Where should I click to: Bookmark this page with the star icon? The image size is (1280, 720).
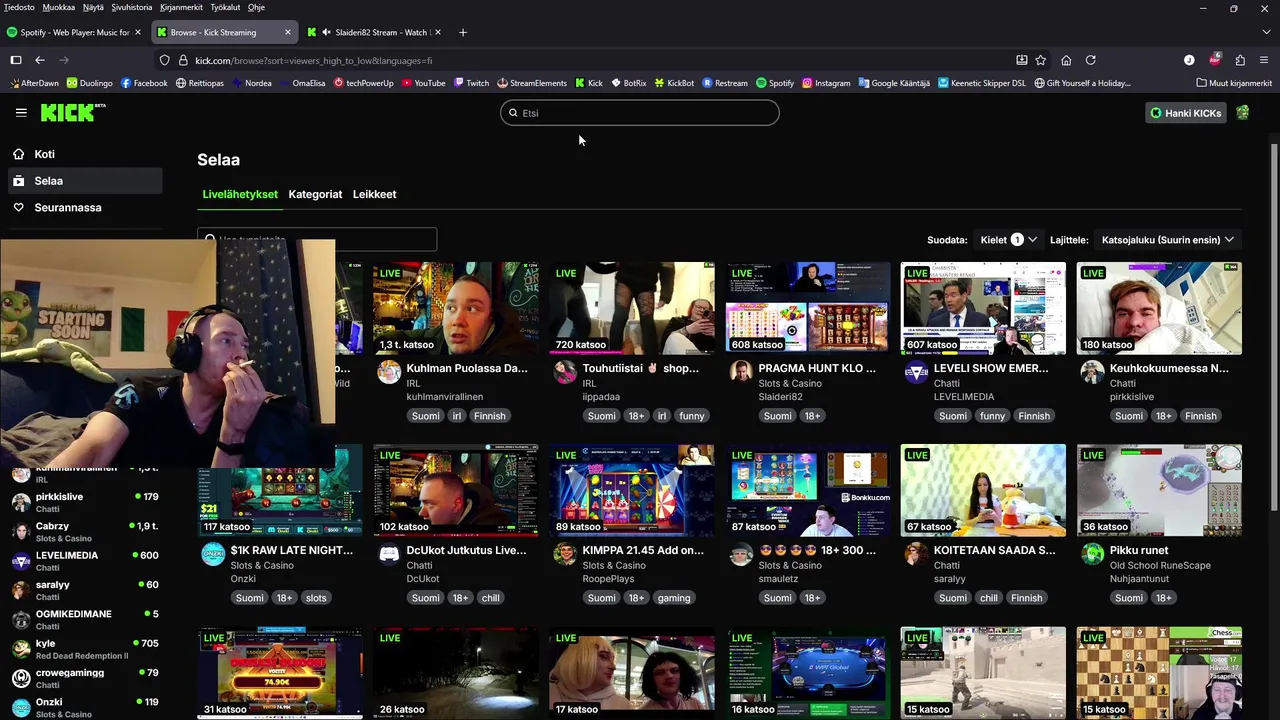click(x=1041, y=60)
